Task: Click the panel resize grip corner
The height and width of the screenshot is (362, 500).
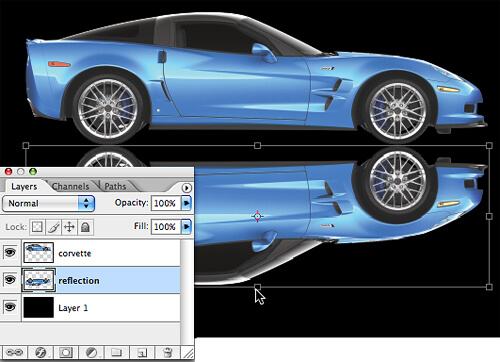Action: (x=188, y=353)
